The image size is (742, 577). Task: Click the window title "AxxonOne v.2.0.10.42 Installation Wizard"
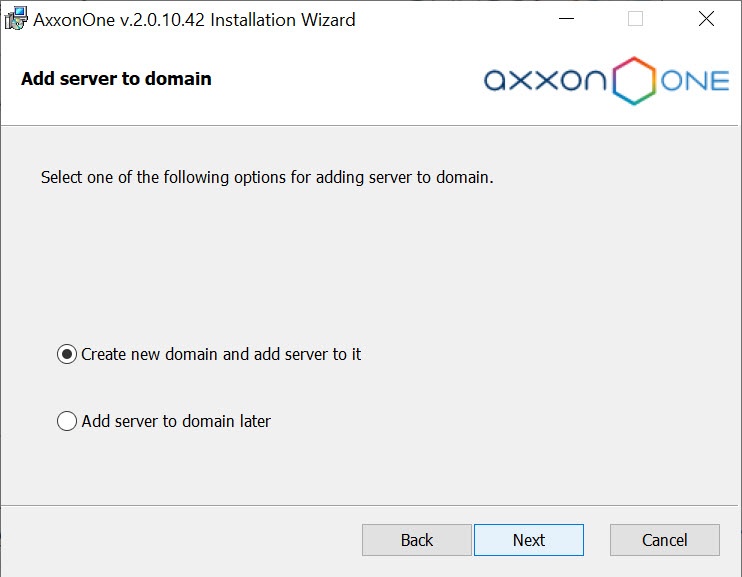194,19
